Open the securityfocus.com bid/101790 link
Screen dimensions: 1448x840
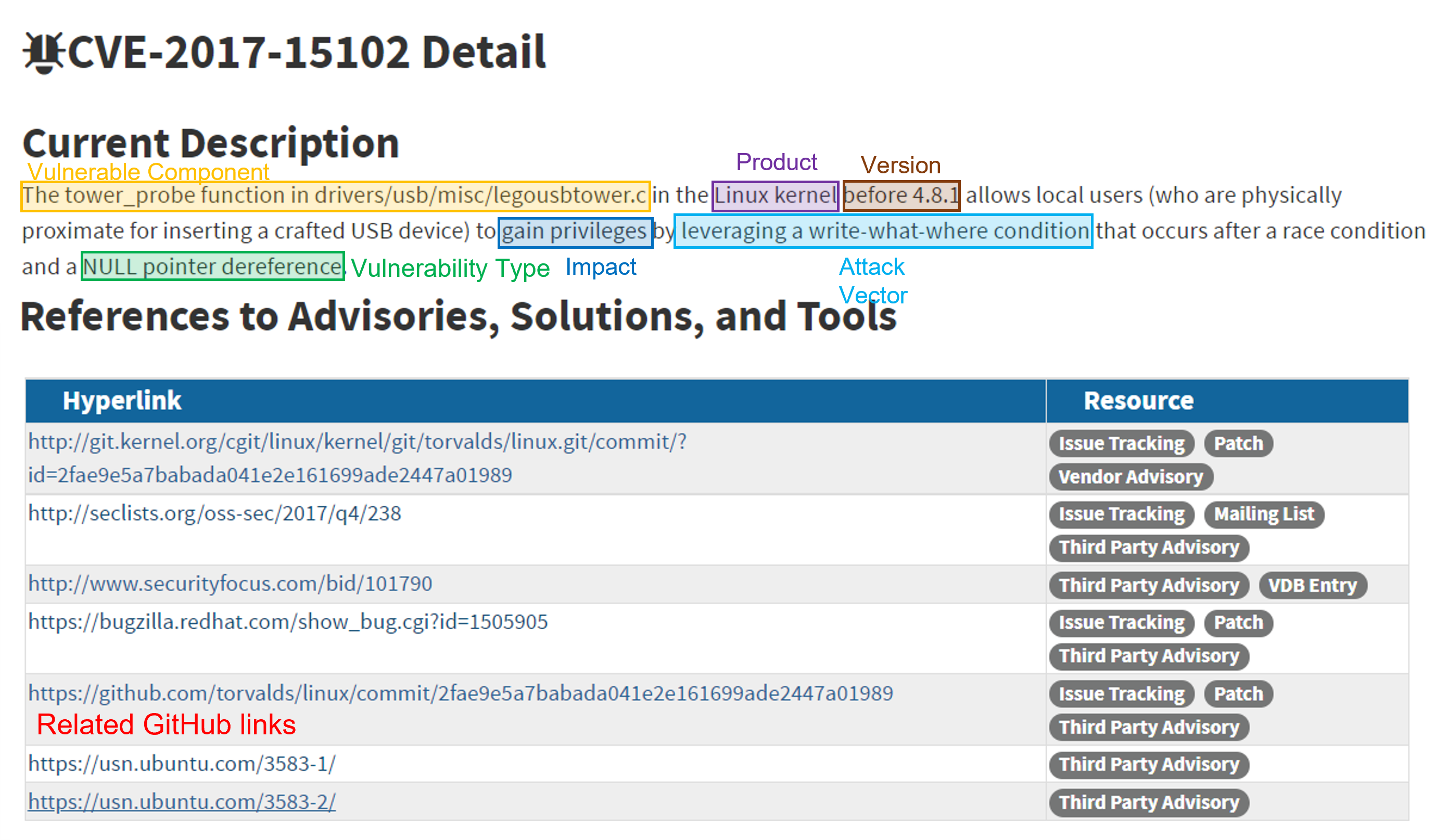(230, 584)
